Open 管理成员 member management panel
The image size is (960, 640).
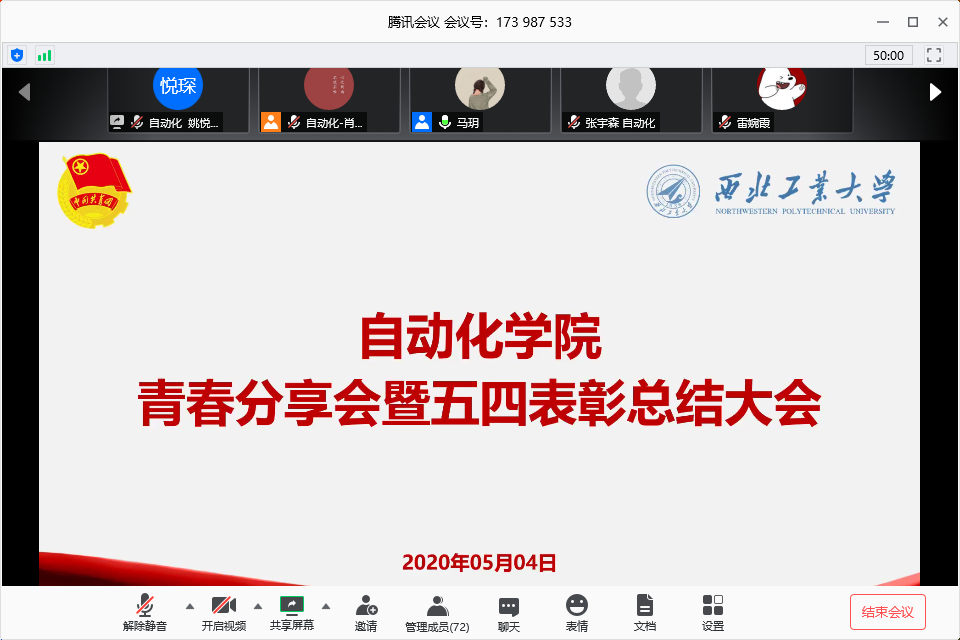pos(437,612)
